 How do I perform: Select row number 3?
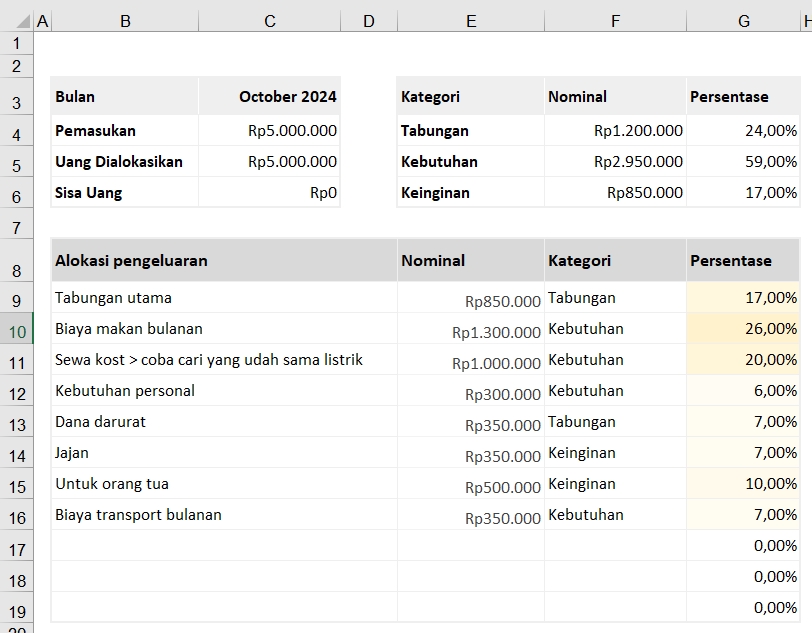pyautogui.click(x=17, y=96)
